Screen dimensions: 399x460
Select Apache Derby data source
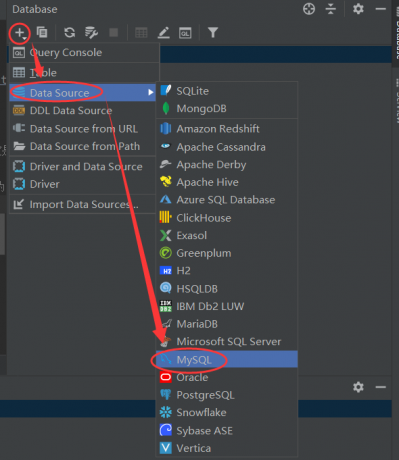click(227, 165)
